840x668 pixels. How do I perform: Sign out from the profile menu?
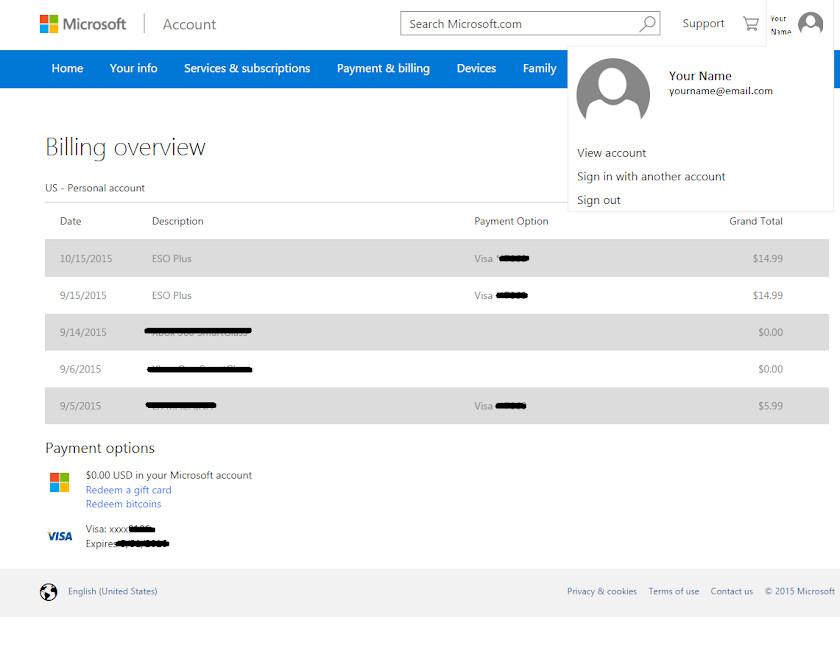(x=599, y=201)
